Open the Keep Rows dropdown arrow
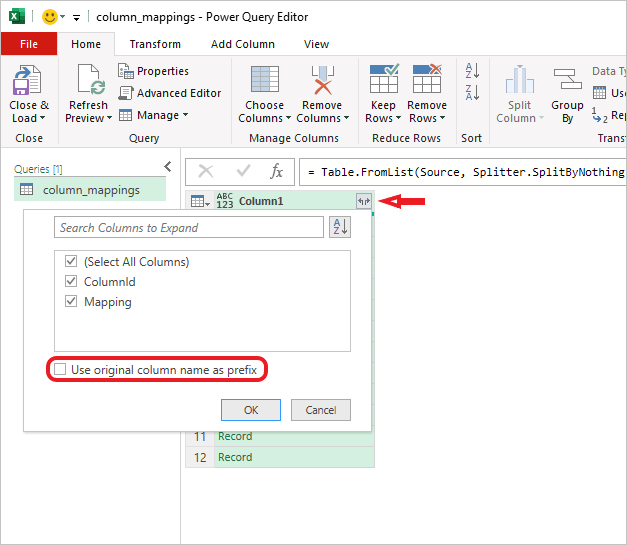The image size is (627, 545). point(398,118)
